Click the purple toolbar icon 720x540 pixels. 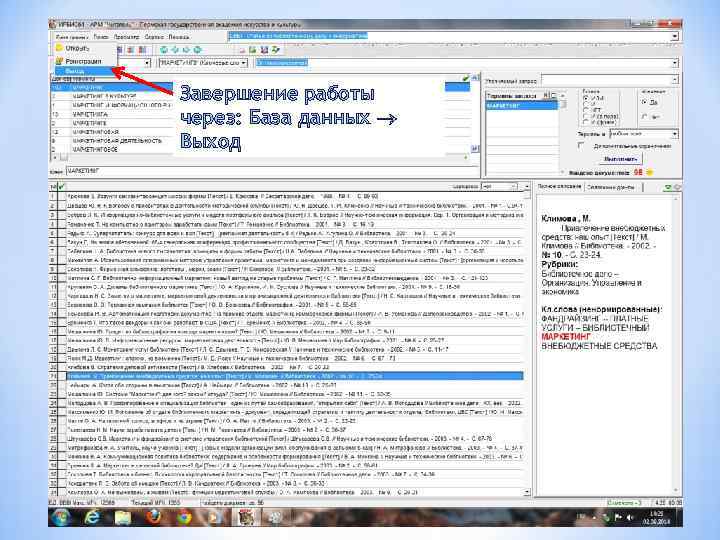click(x=264, y=50)
